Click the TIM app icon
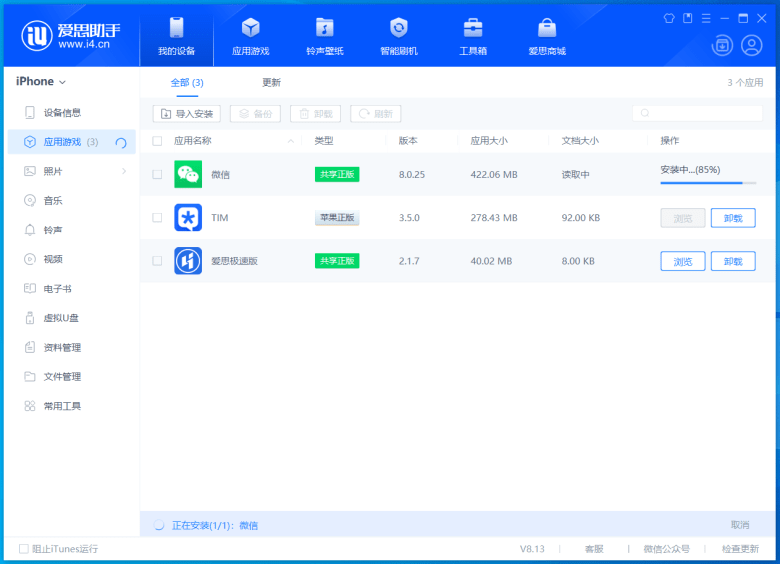780x564 pixels. click(x=188, y=217)
